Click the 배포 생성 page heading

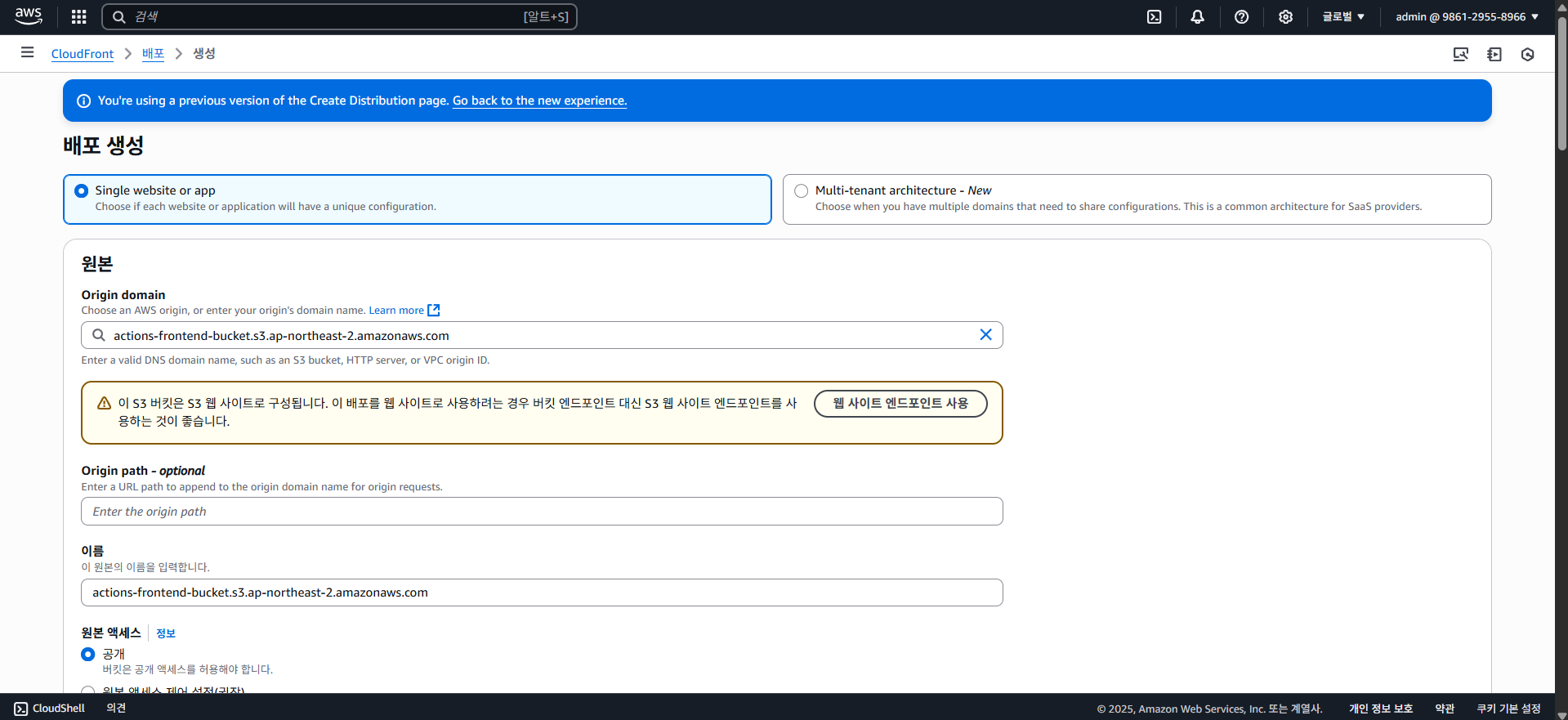coord(104,145)
